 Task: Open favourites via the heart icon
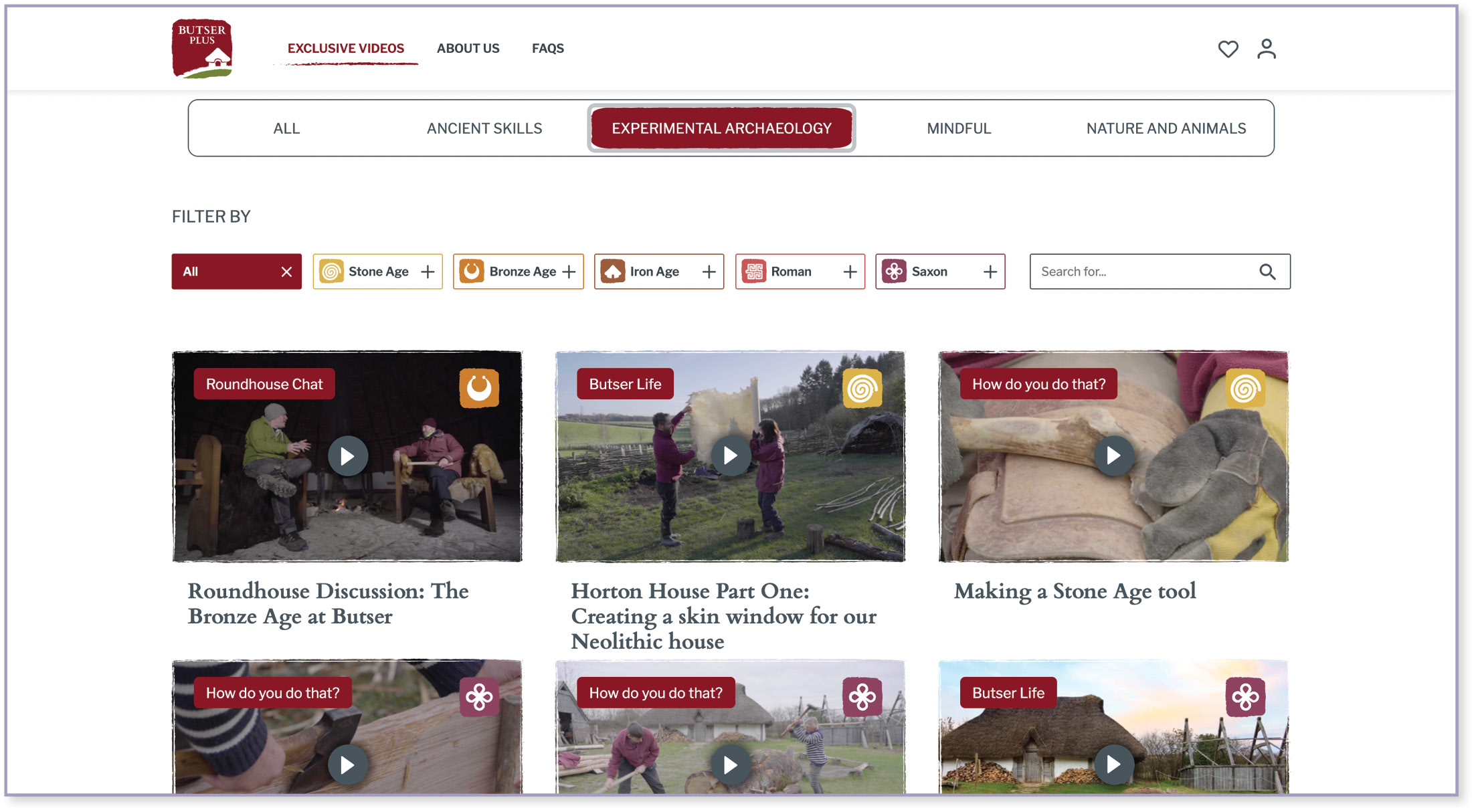tap(1228, 49)
